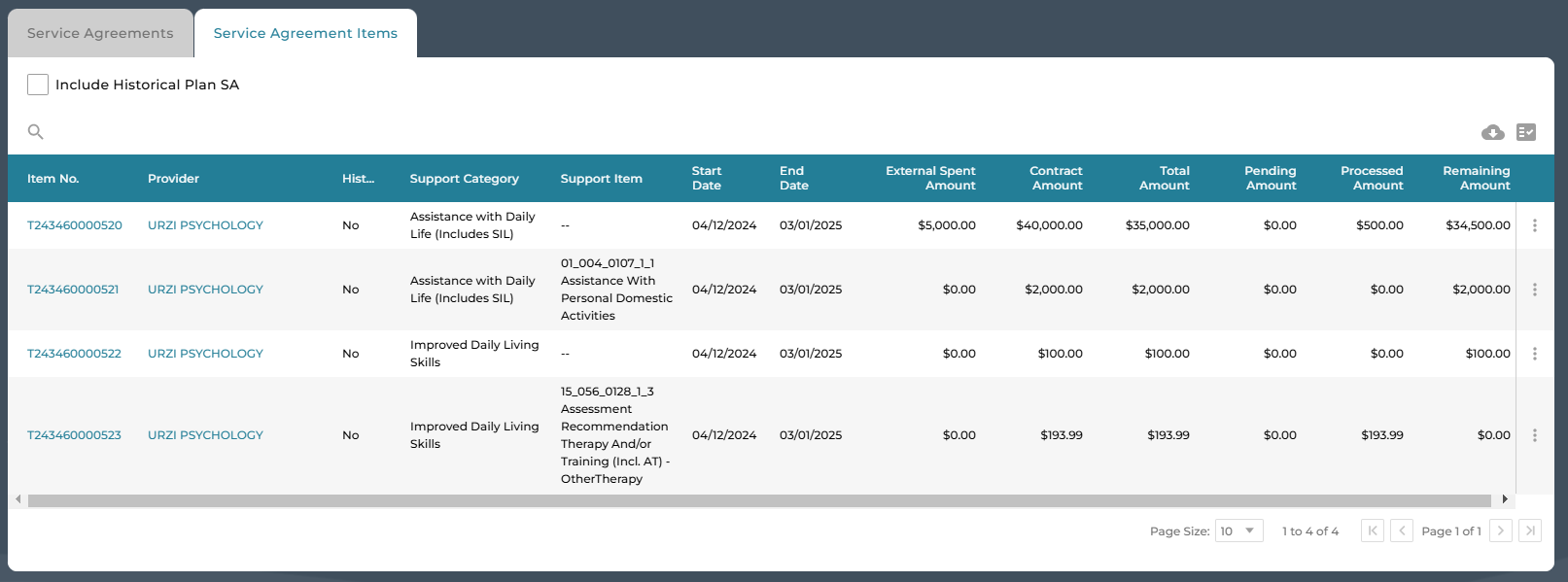Click the search magnifier icon
Image resolution: width=1568 pixels, height=582 pixels.
(x=36, y=132)
